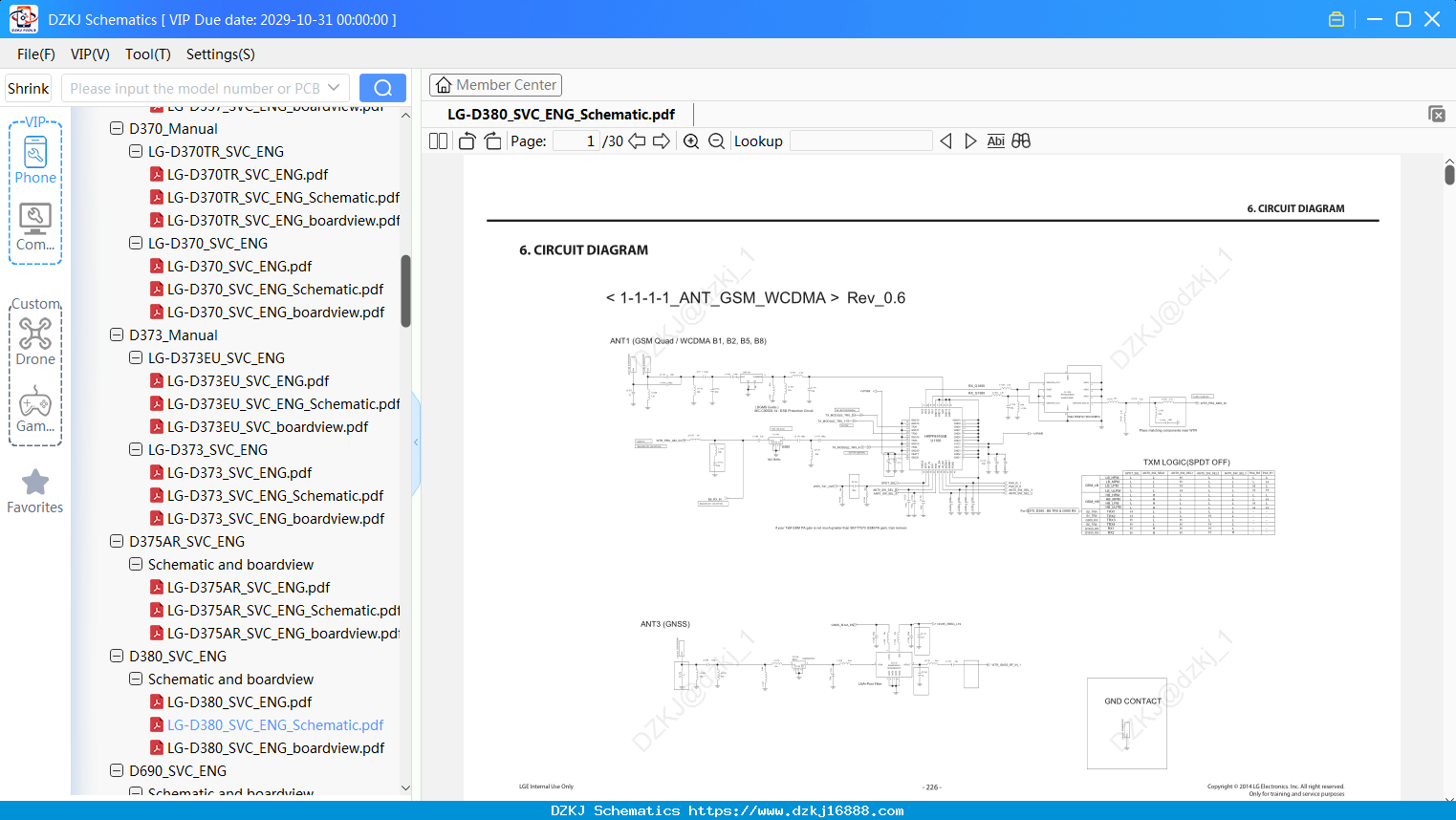Select the Custom category label

click(x=35, y=304)
